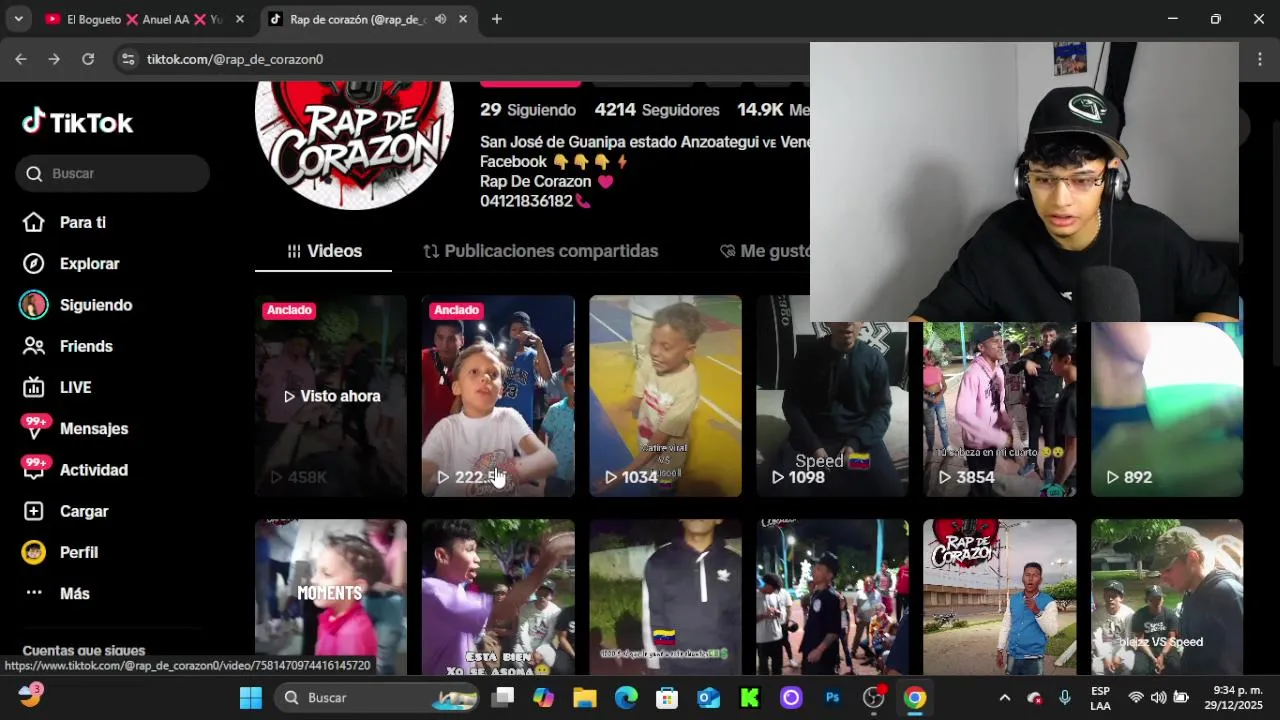
Task: Open second-row video with Rap de Corazon logo
Action: tap(999, 597)
